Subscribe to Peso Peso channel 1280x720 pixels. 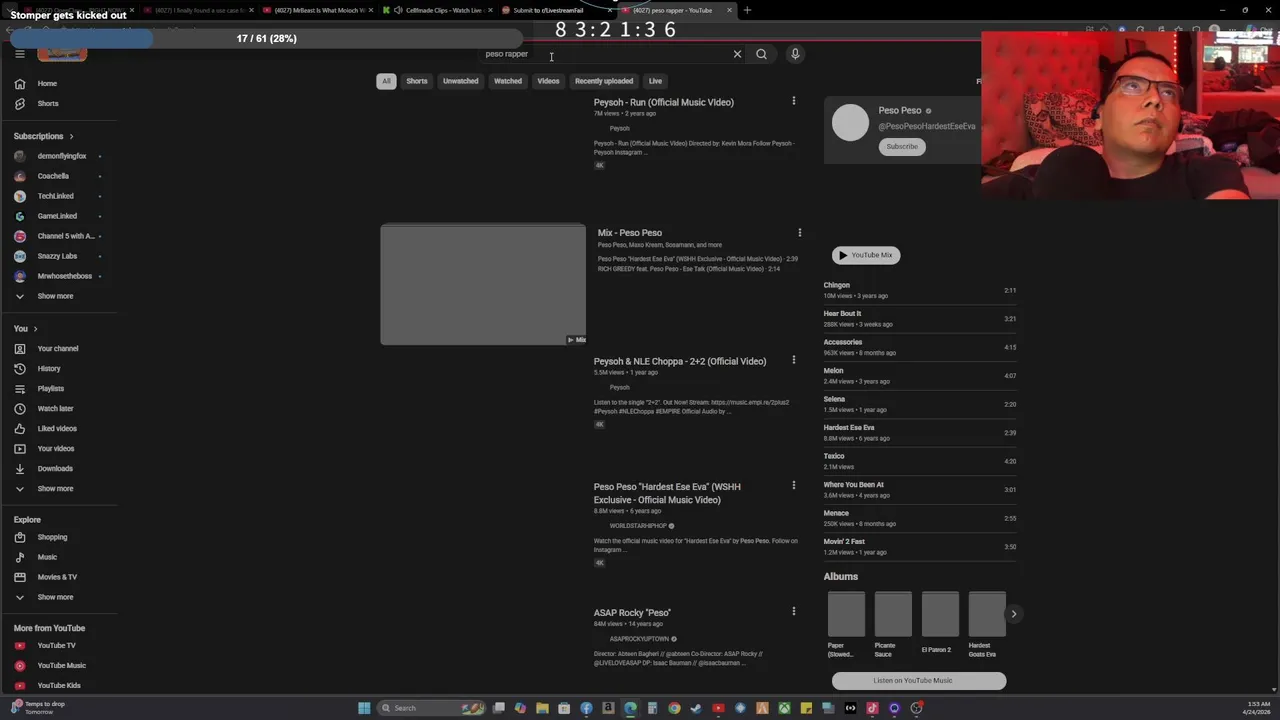902,147
